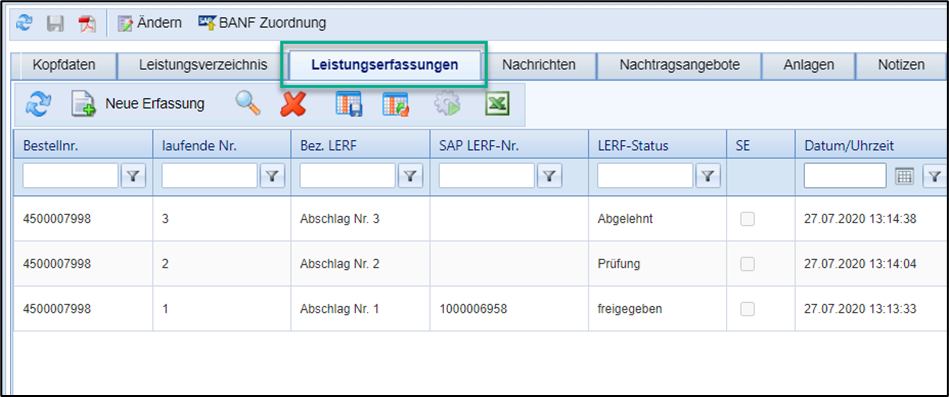Click the PDF export icon

pos(87,24)
